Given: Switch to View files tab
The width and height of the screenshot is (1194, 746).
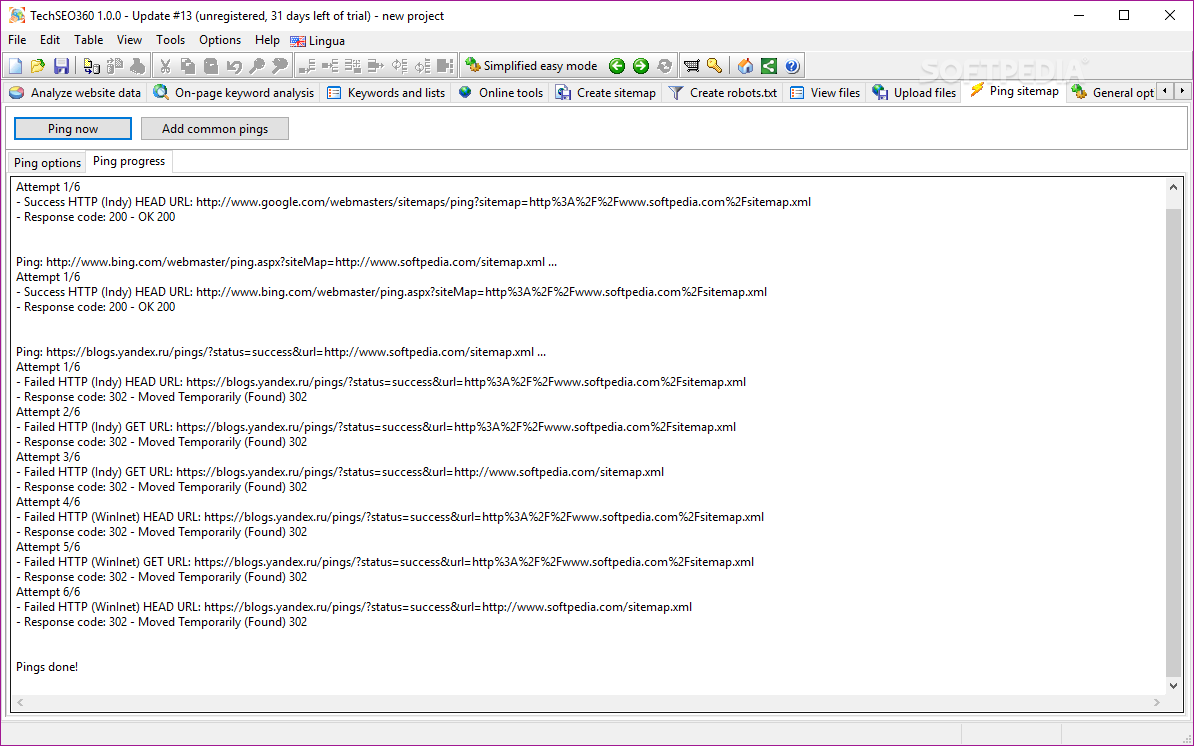Looking at the screenshot, I should click(x=825, y=93).
